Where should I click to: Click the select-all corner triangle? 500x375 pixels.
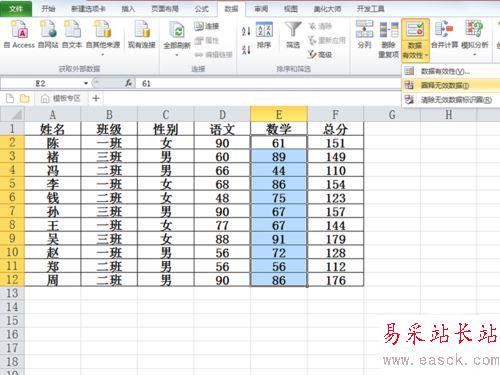pos(13,115)
